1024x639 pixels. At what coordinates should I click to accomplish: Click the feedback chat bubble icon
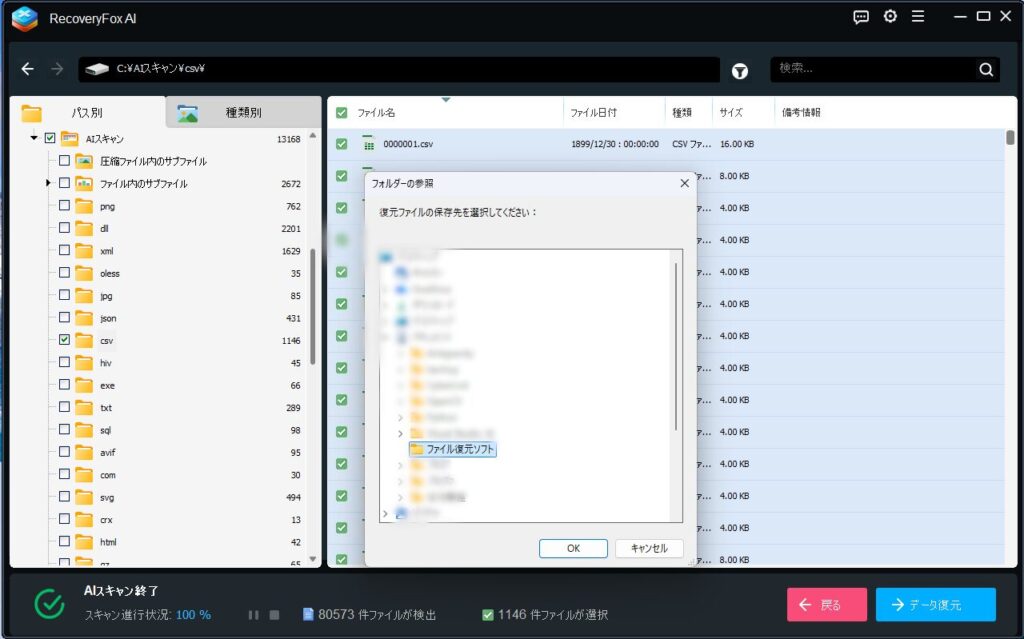[x=861, y=17]
